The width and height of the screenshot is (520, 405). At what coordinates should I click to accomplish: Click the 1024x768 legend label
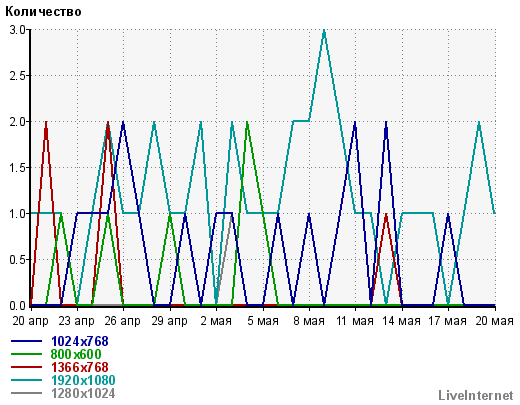80,341
